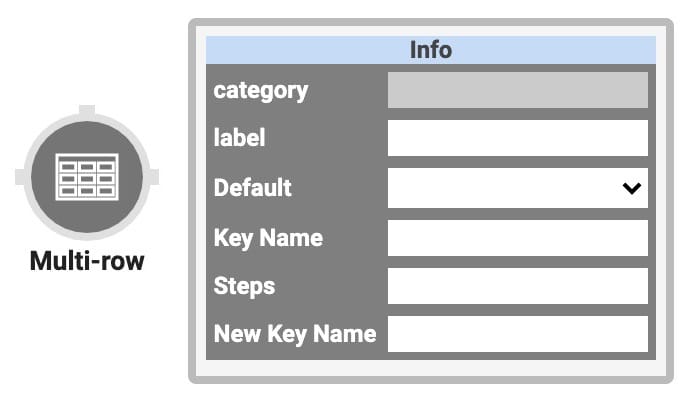The width and height of the screenshot is (698, 402).
Task: Click the greyed-out category field
Action: 518,90
